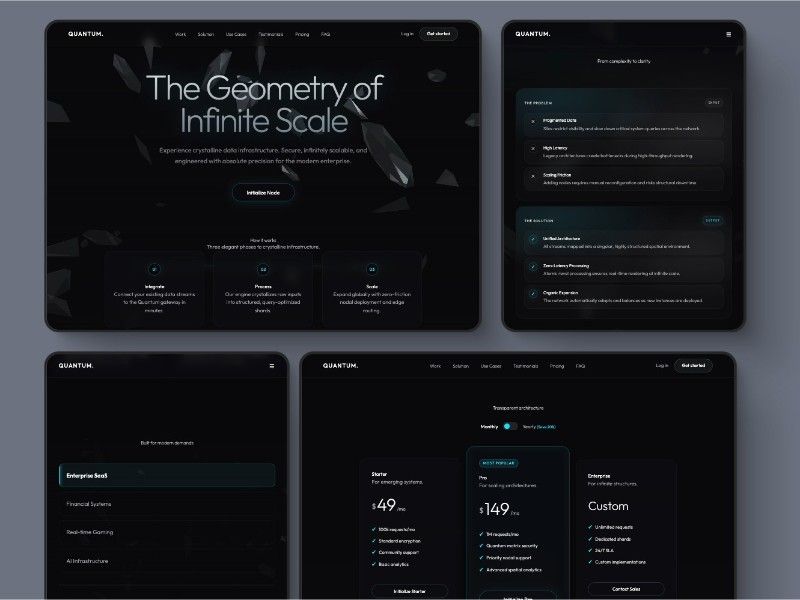Click checkmark next to 24/7 SLA
This screenshot has width=800, height=600.
(x=590, y=551)
